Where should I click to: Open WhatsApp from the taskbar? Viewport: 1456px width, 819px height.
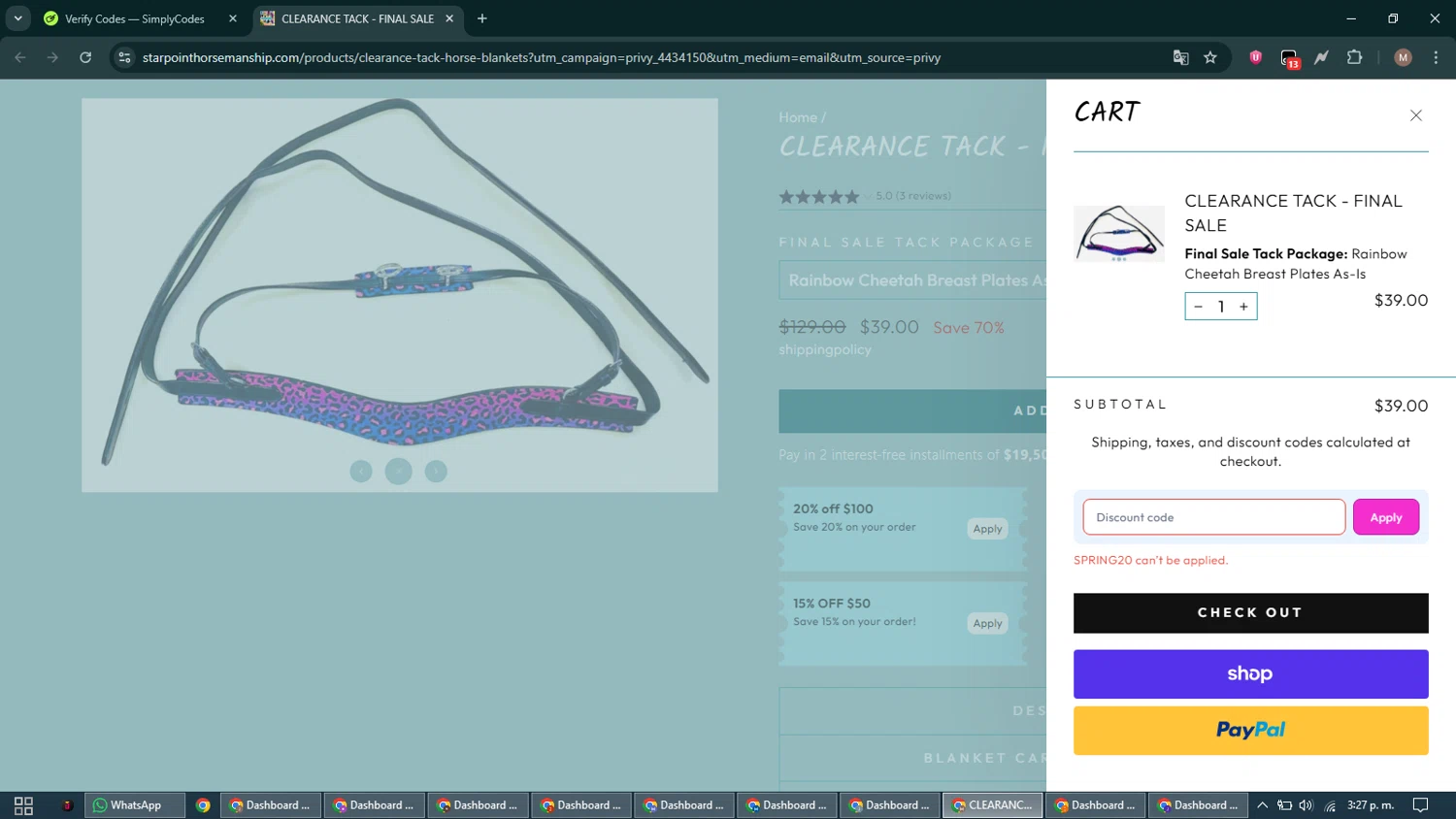click(x=135, y=805)
